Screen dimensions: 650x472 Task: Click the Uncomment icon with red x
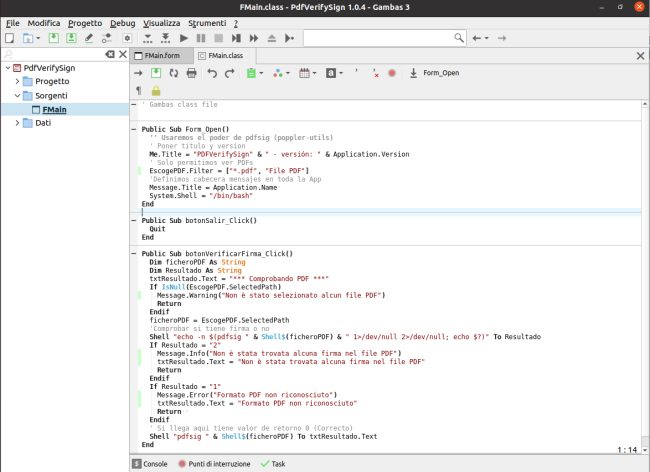coord(375,73)
